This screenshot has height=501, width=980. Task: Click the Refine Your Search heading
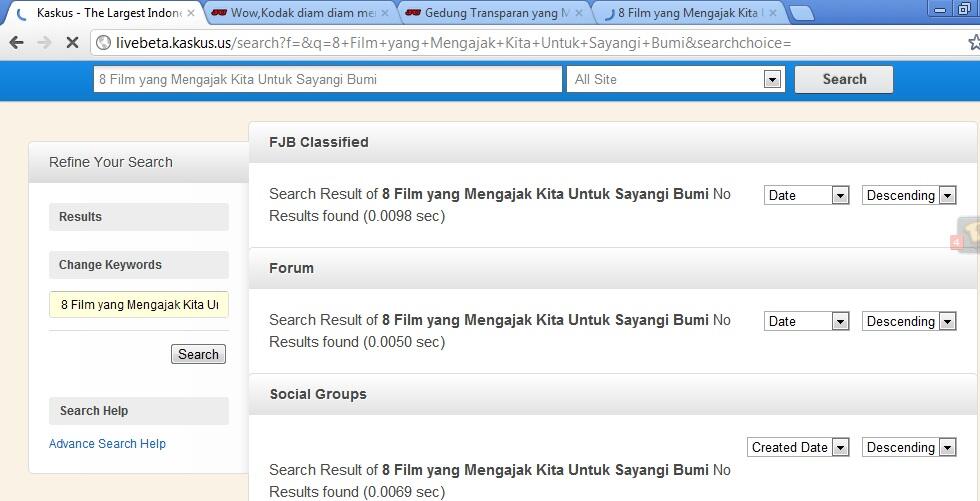click(x=111, y=162)
